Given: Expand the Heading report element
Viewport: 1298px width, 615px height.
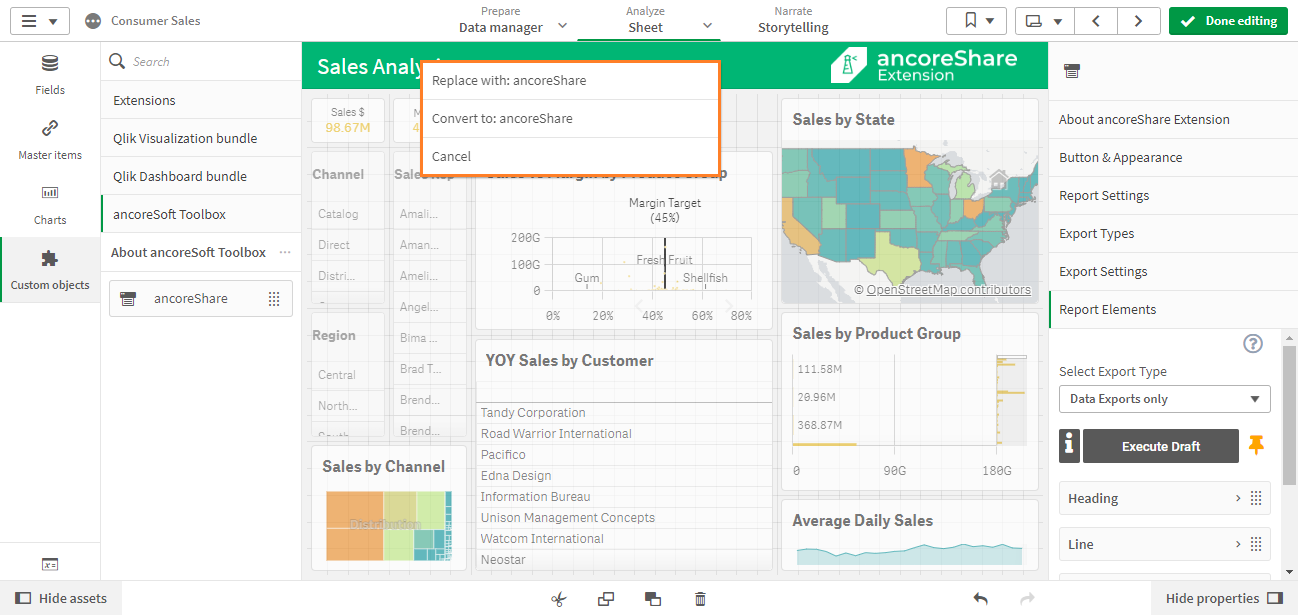Looking at the screenshot, I should (x=1164, y=498).
